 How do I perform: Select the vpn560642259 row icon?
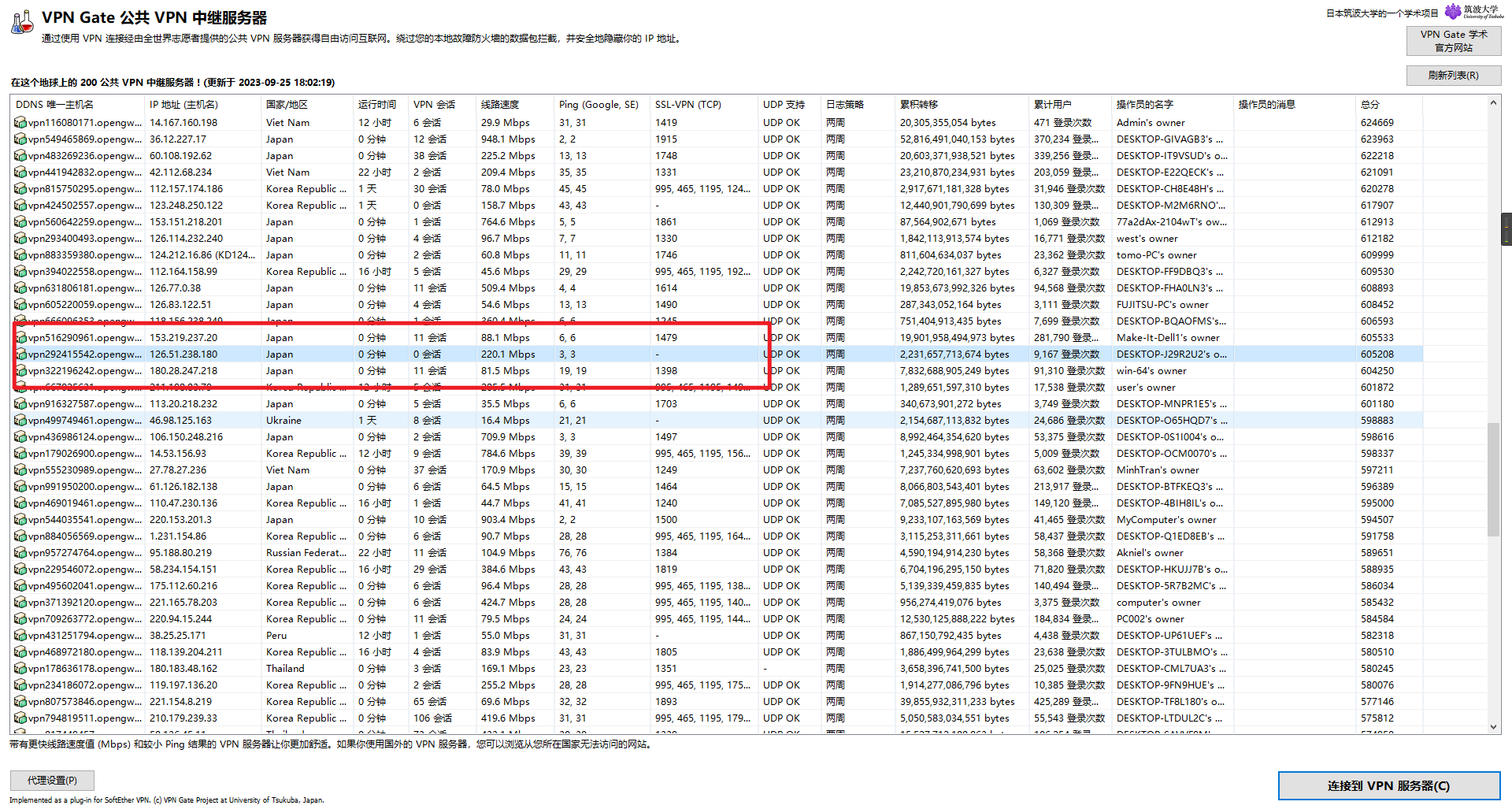20,222
